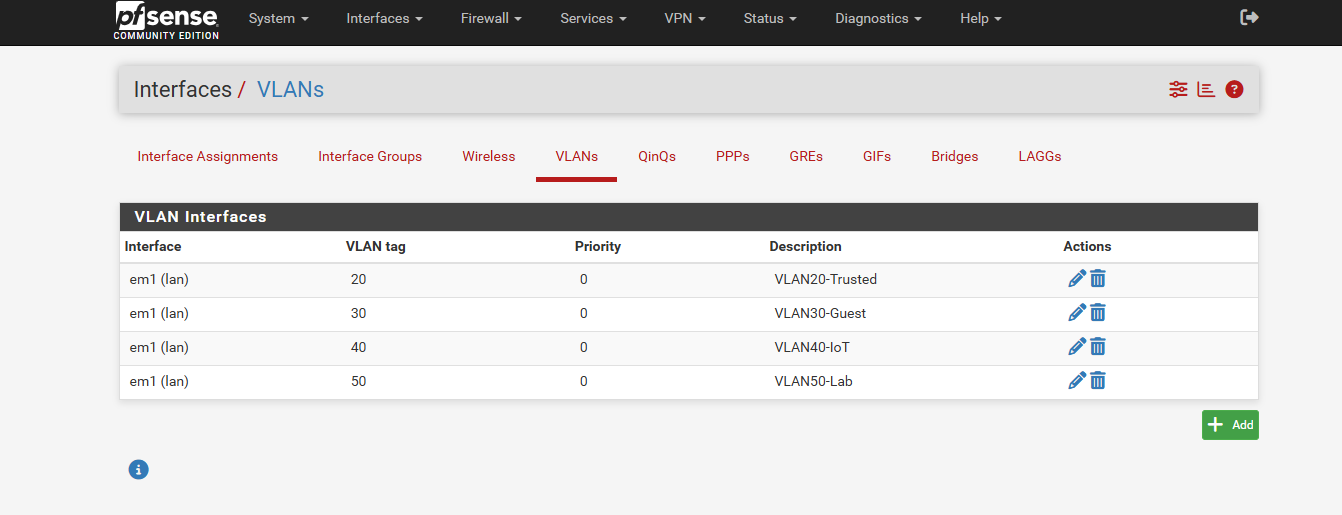
Task: Click the Priority column header
Action: (598, 246)
